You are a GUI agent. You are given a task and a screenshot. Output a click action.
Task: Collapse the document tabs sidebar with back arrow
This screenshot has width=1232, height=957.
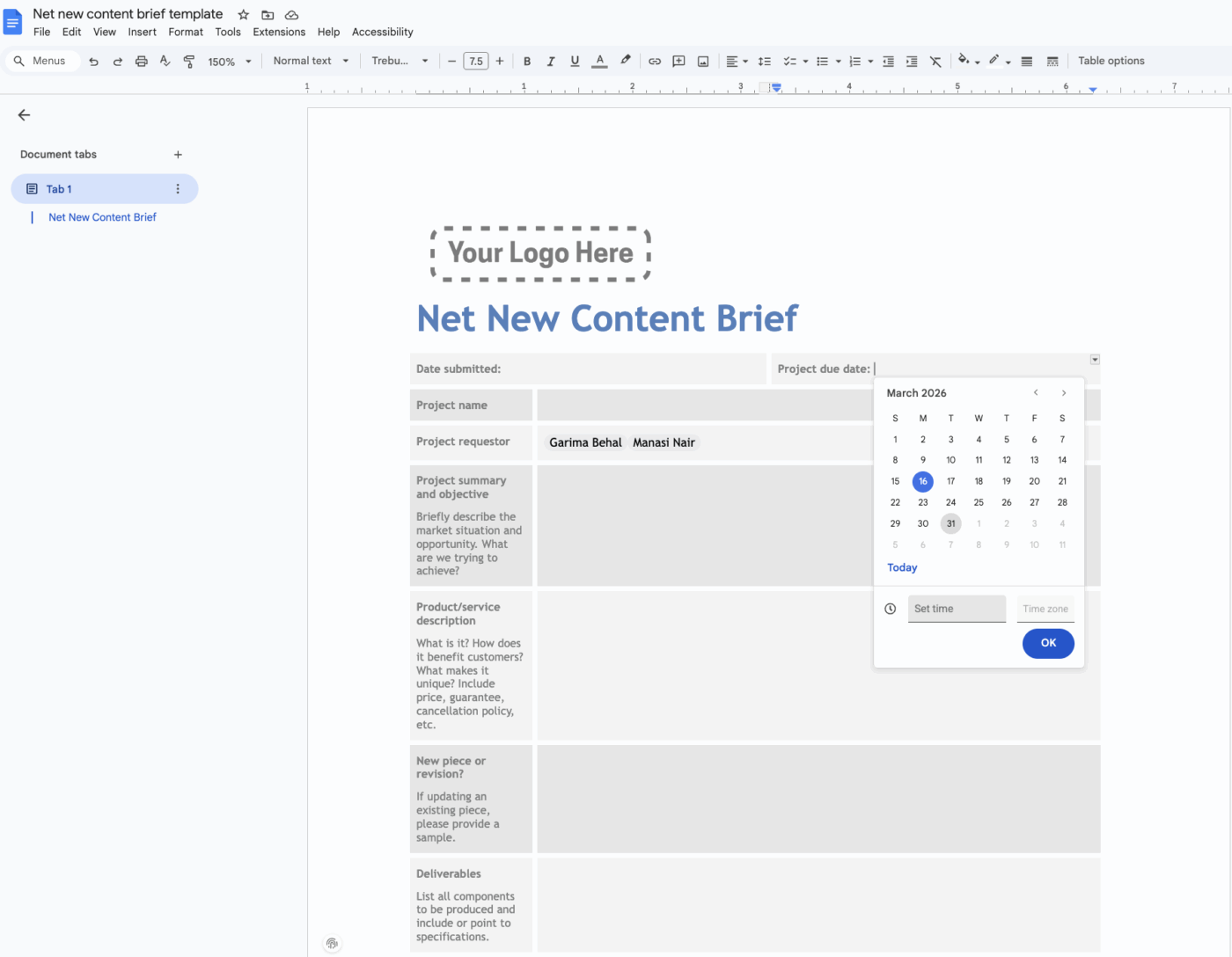(24, 115)
